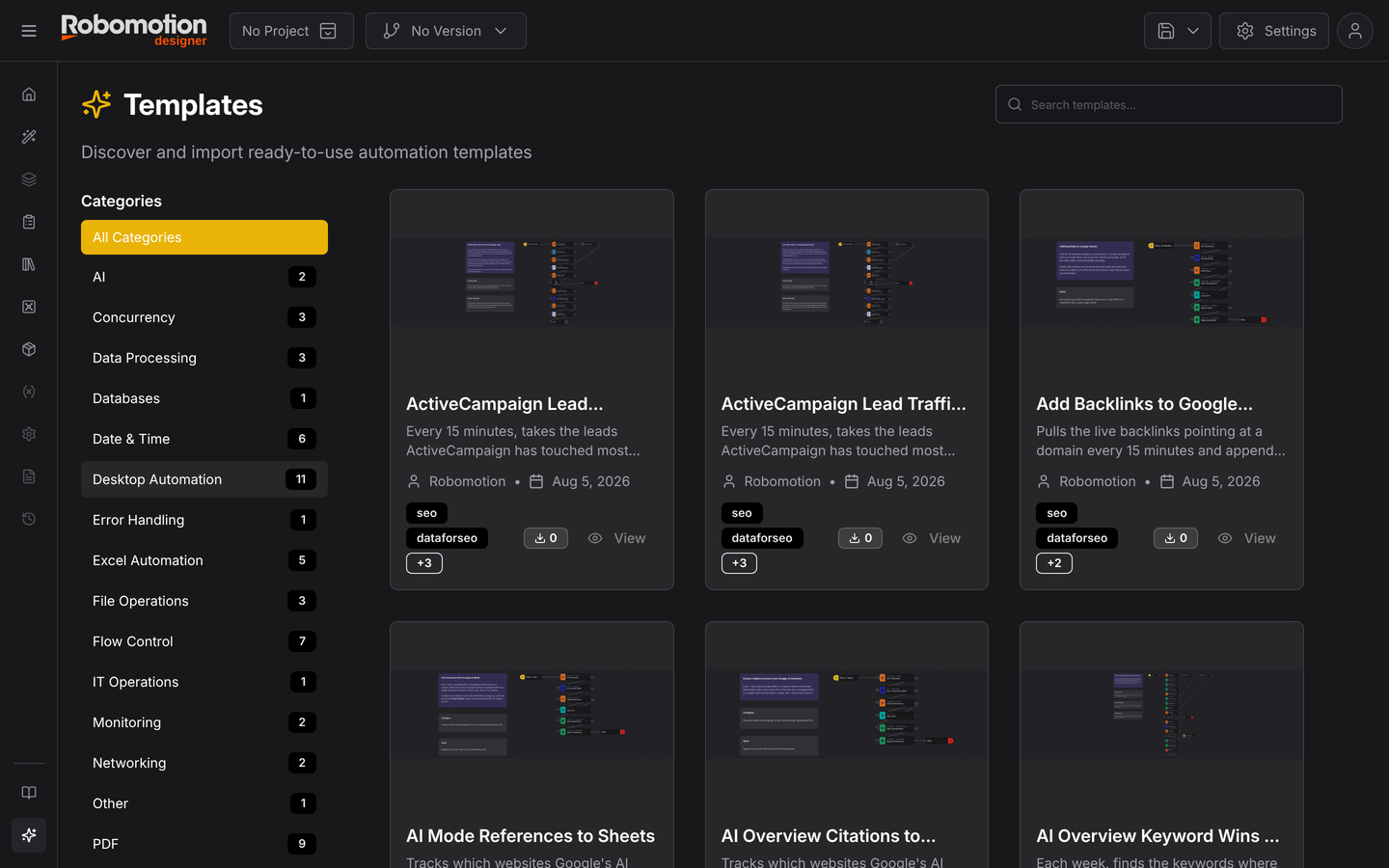Click the dataforseo tag on ActiveCampaign Lead Traffi card
Image resolution: width=1389 pixels, height=868 pixels.
coord(762,538)
